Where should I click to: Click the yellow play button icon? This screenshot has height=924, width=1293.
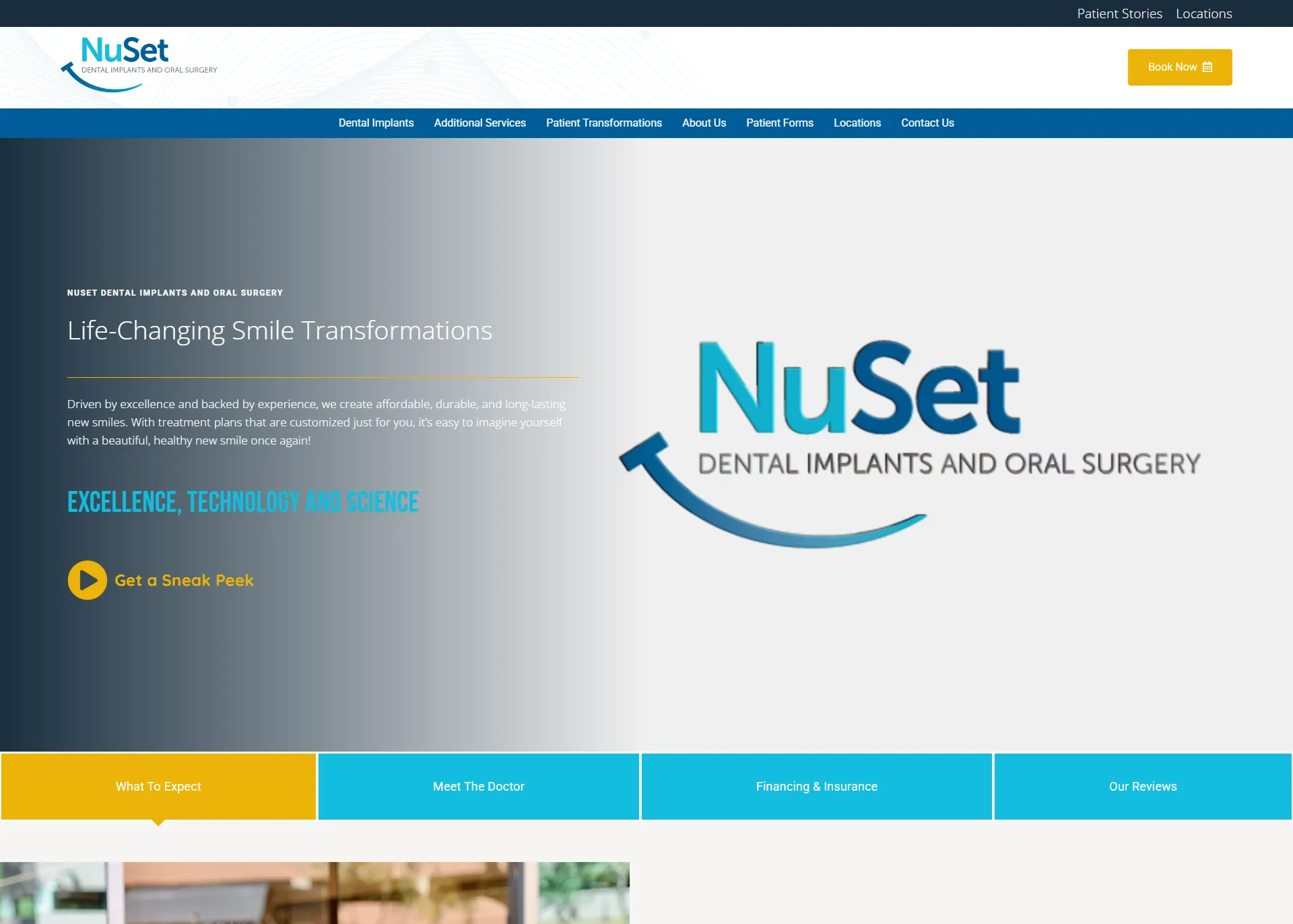(x=88, y=580)
